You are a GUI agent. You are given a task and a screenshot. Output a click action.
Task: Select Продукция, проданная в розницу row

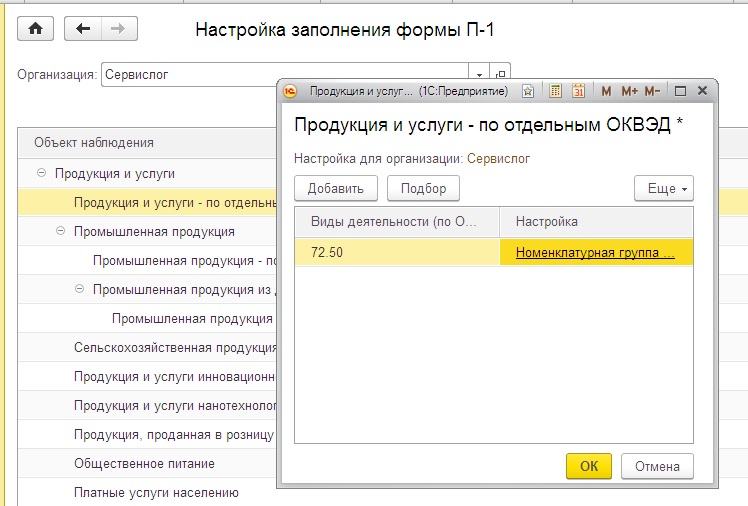[x=147, y=435]
